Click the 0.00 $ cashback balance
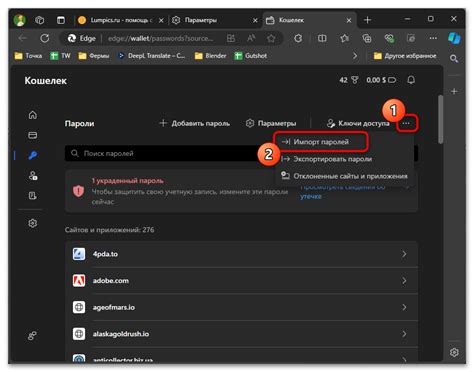Screen dimensions: 474x372 click(381, 80)
